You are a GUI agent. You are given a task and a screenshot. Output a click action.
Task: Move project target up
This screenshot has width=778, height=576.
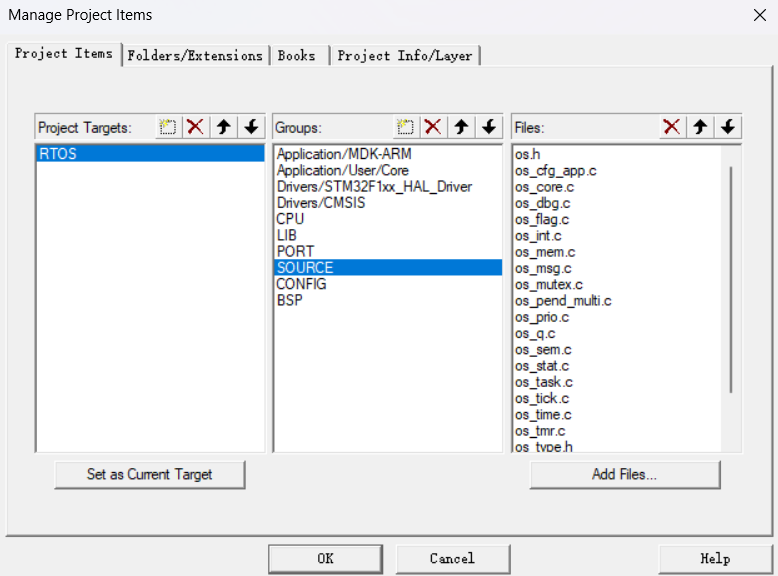click(x=224, y=127)
